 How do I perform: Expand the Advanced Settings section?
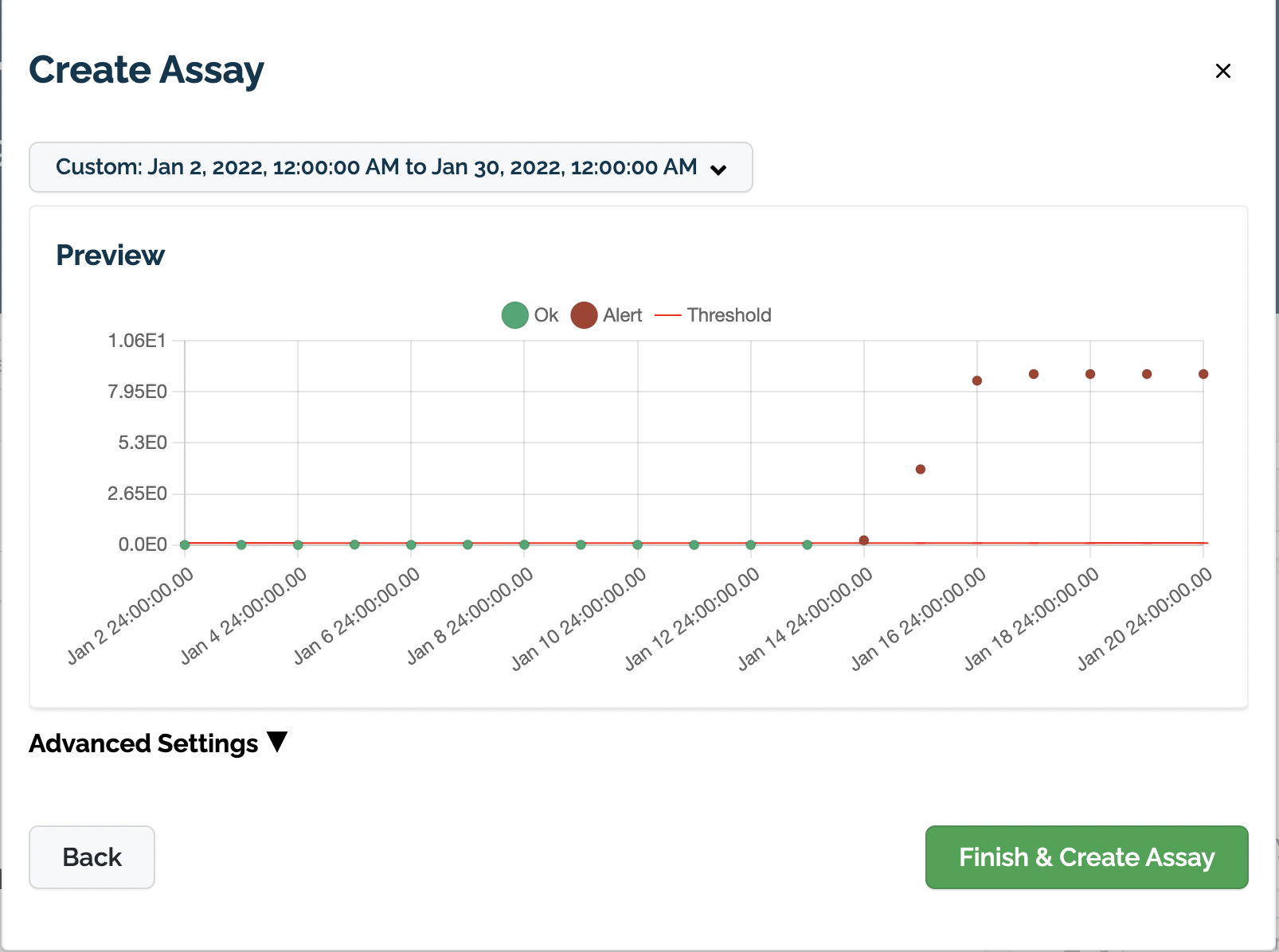(156, 743)
